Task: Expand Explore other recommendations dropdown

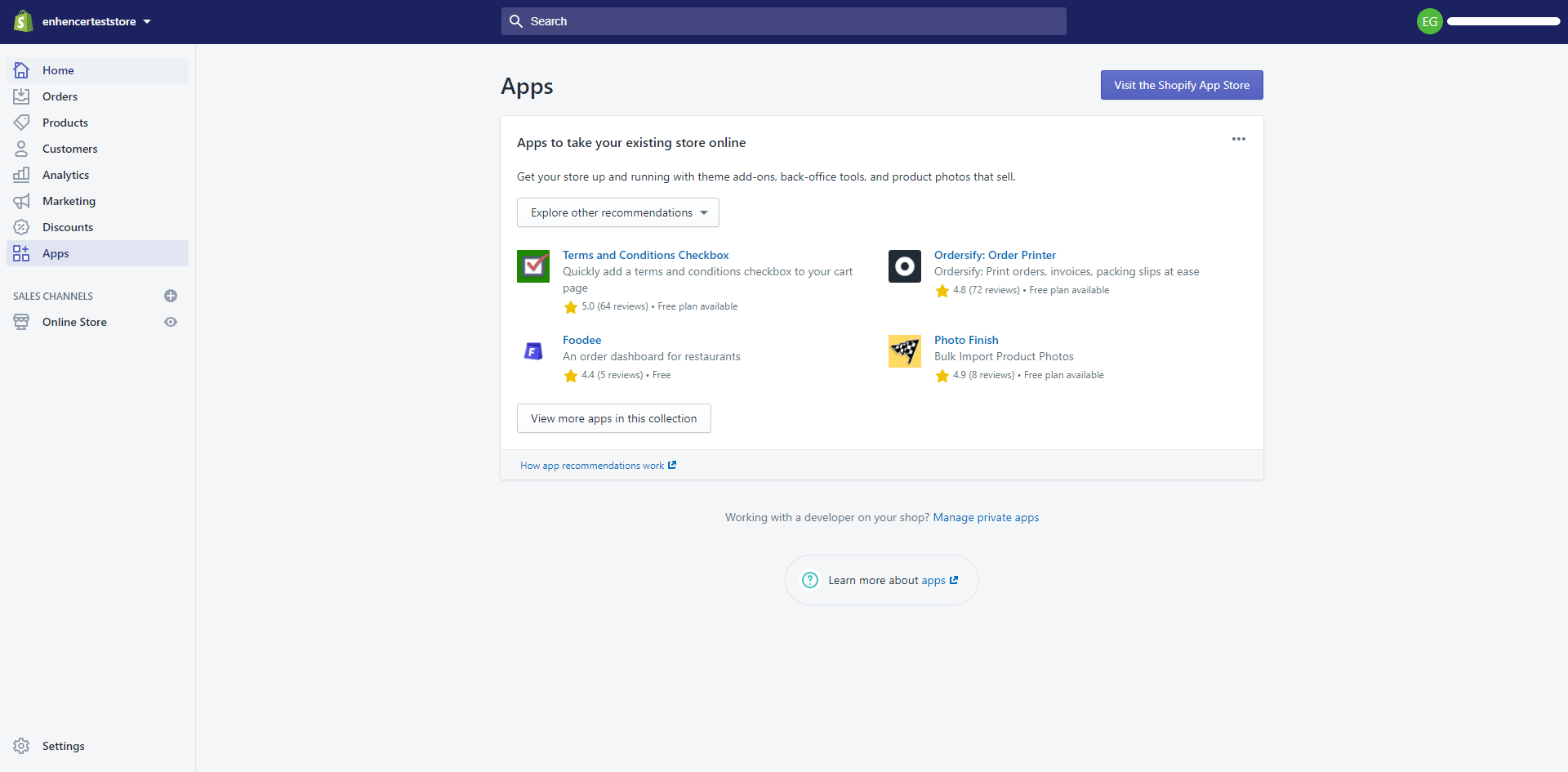Action: 618,212
